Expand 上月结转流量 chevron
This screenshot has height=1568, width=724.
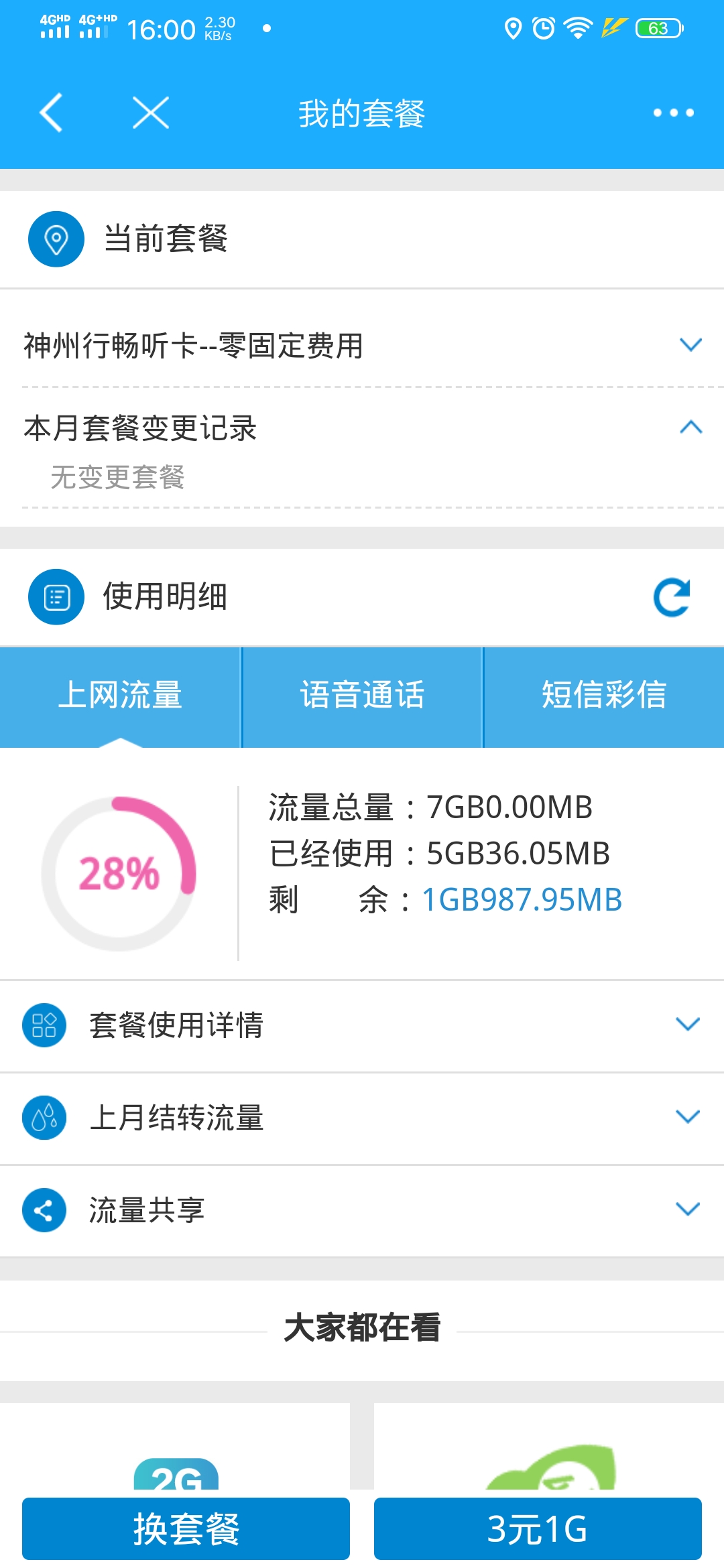pyautogui.click(x=688, y=1116)
